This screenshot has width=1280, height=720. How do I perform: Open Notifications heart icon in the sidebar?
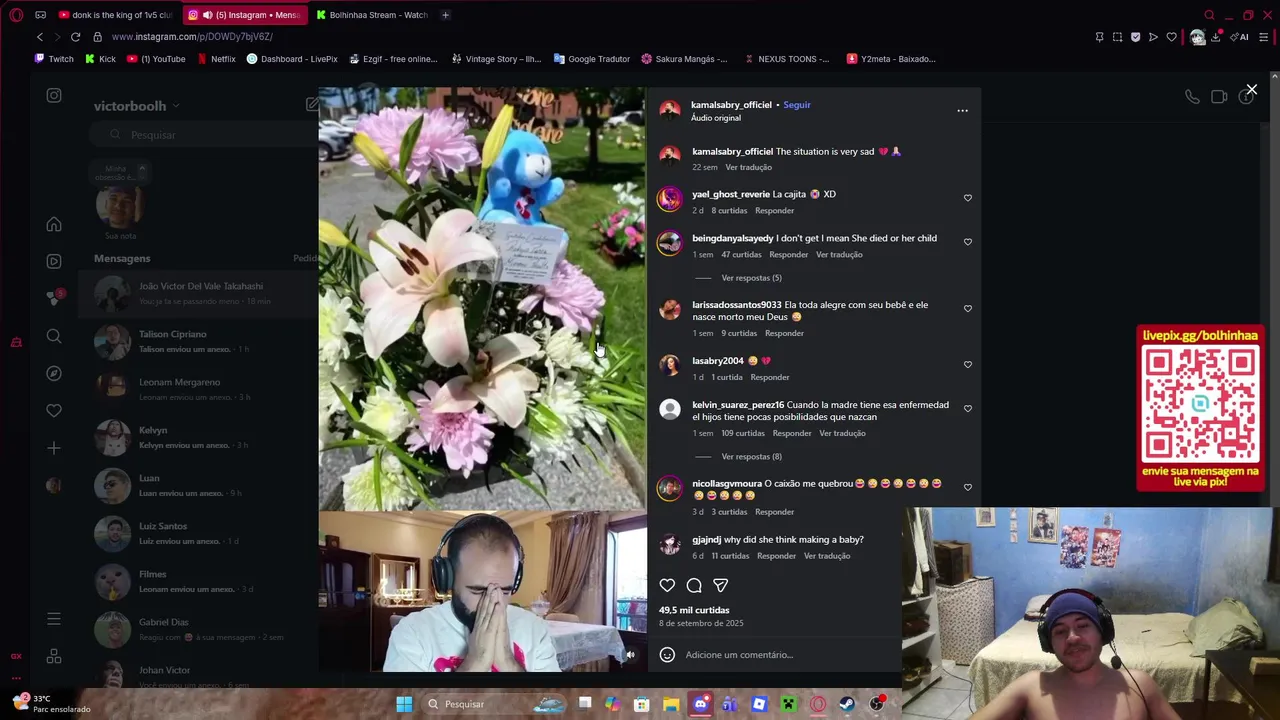coord(54,410)
